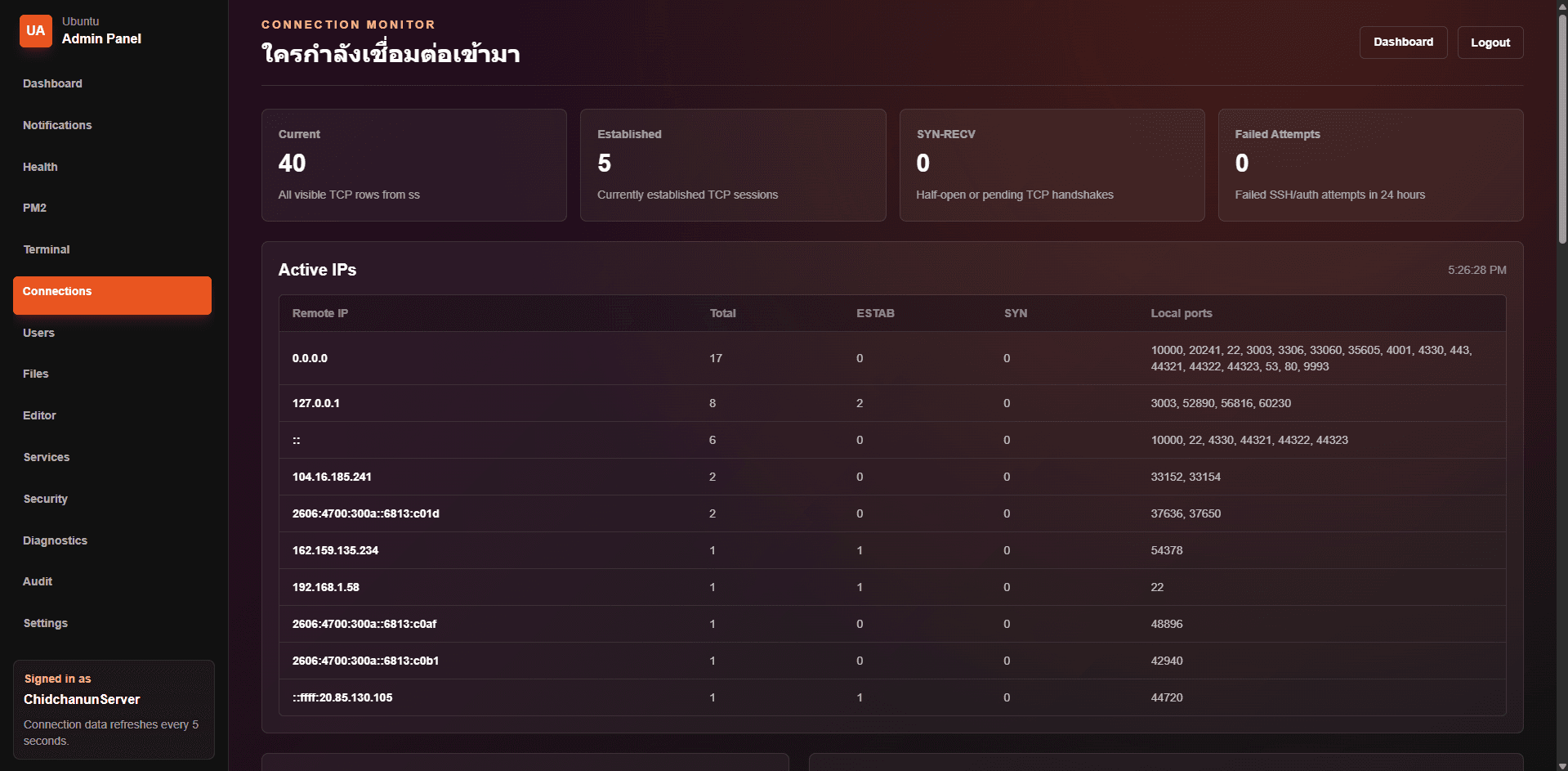Click the Failed Attempts card

(x=1370, y=165)
